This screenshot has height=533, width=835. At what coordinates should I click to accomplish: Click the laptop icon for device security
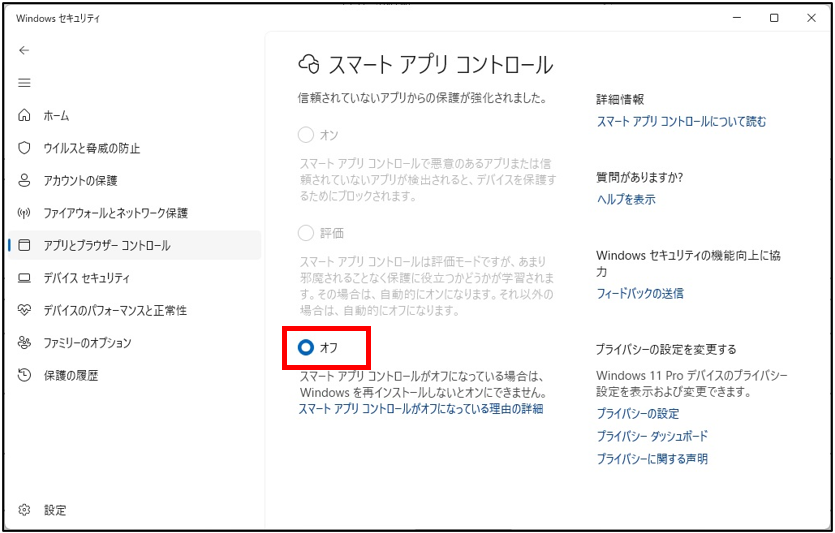[x=24, y=278]
